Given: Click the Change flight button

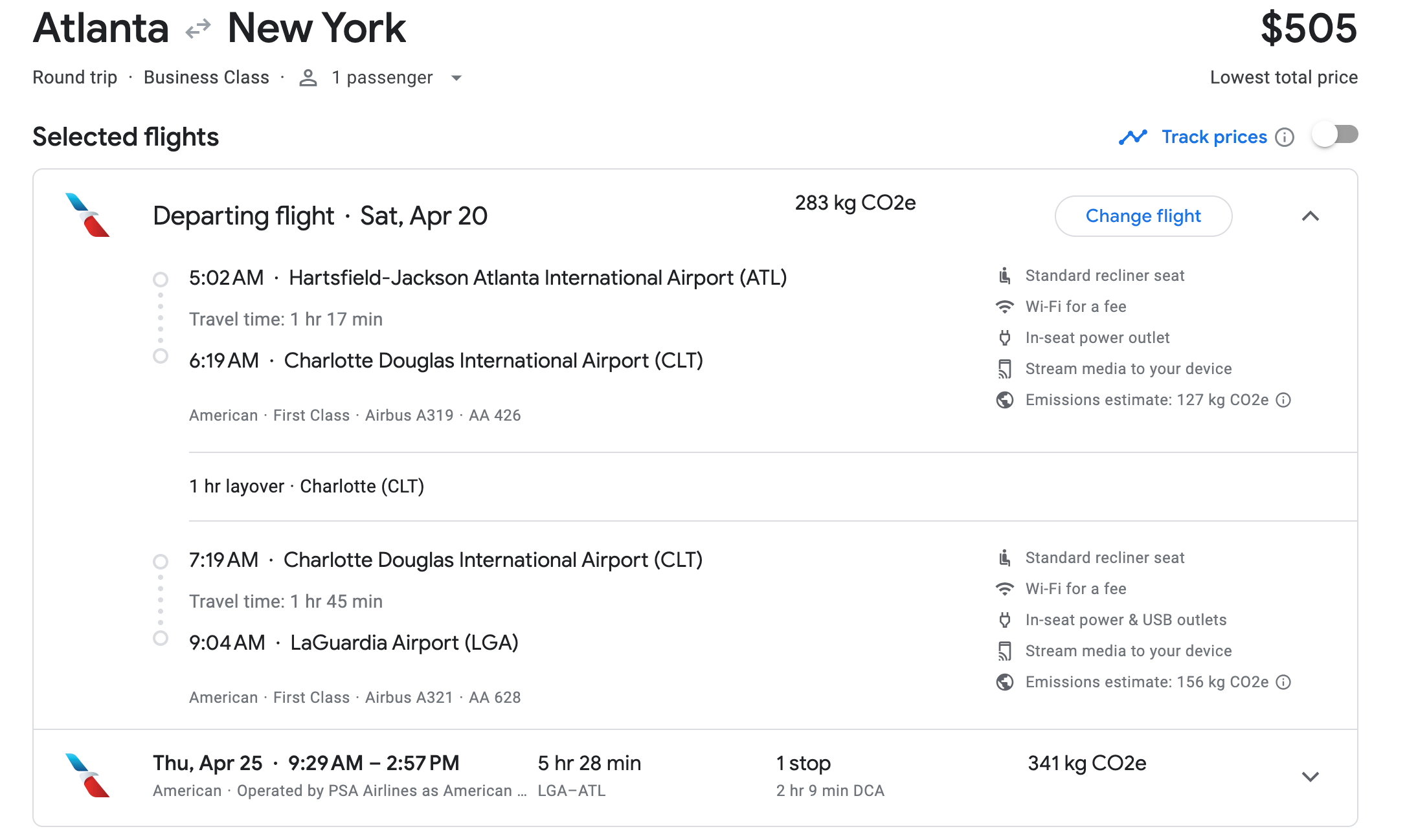Looking at the screenshot, I should pyautogui.click(x=1143, y=216).
